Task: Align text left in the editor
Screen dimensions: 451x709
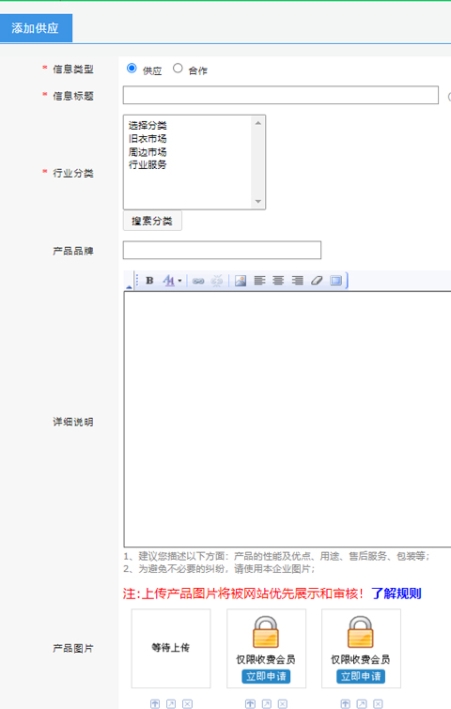Action: click(259, 281)
